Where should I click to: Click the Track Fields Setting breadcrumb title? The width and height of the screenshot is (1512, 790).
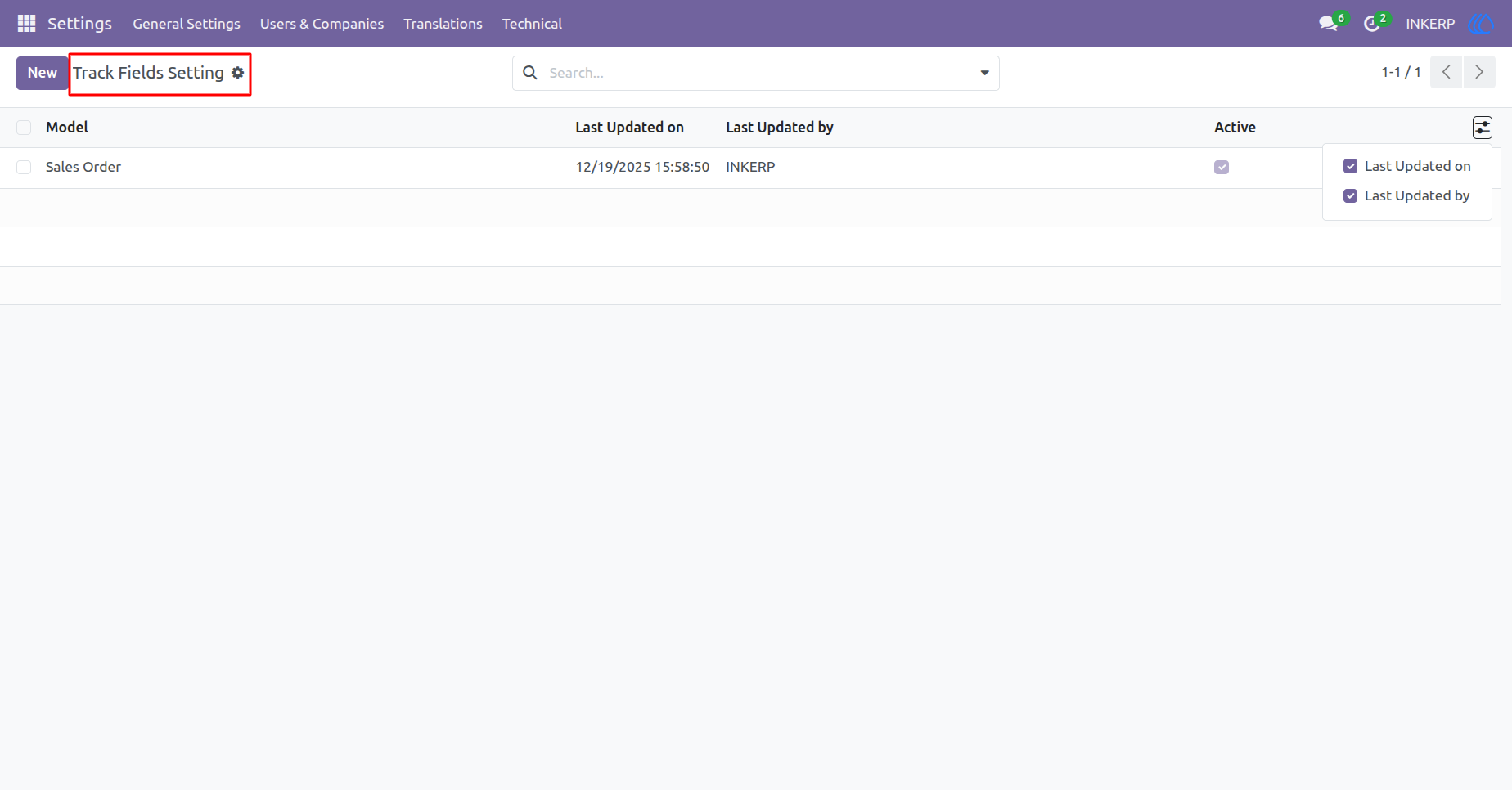click(x=148, y=73)
